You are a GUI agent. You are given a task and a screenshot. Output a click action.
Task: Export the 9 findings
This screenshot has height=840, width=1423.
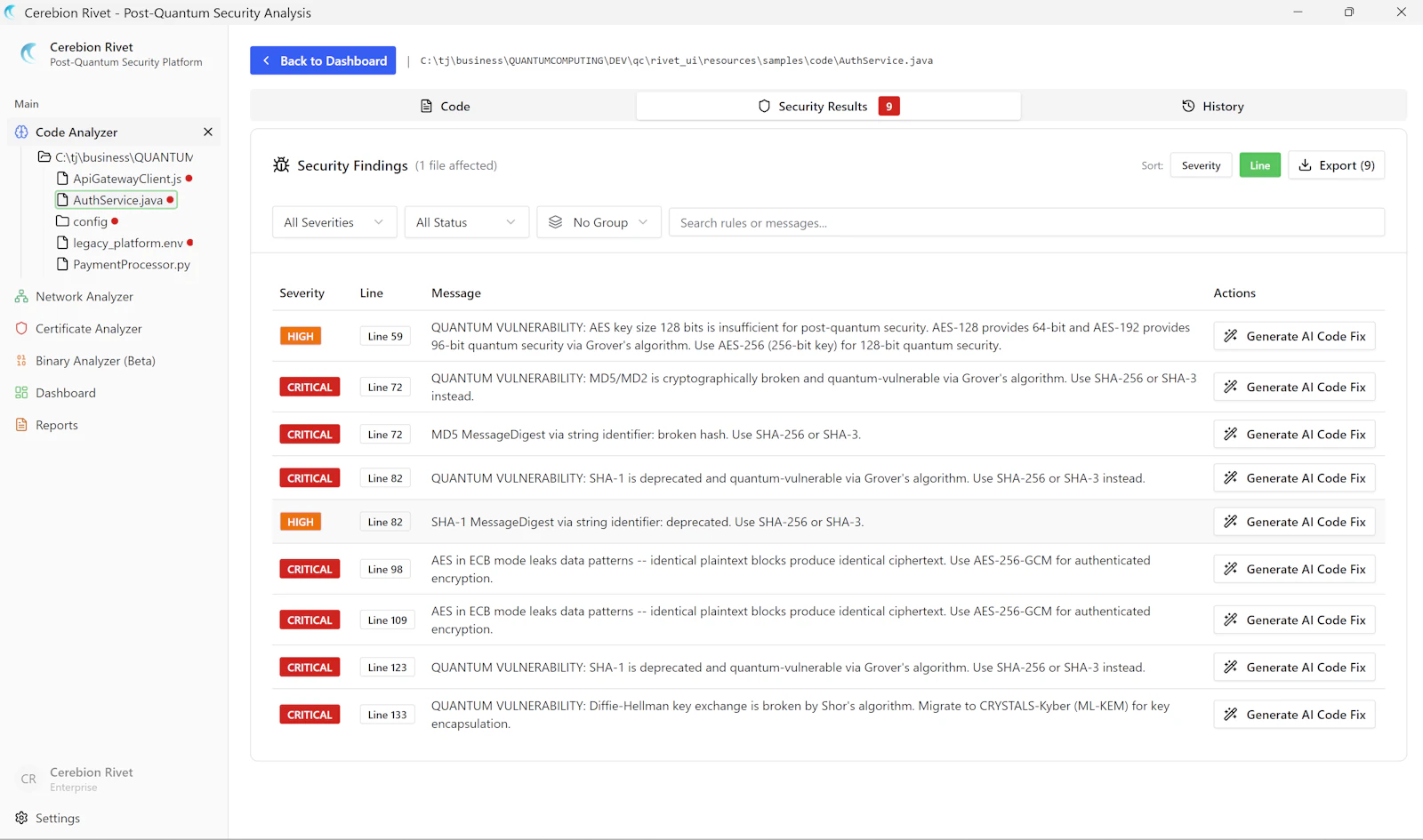tap(1336, 165)
